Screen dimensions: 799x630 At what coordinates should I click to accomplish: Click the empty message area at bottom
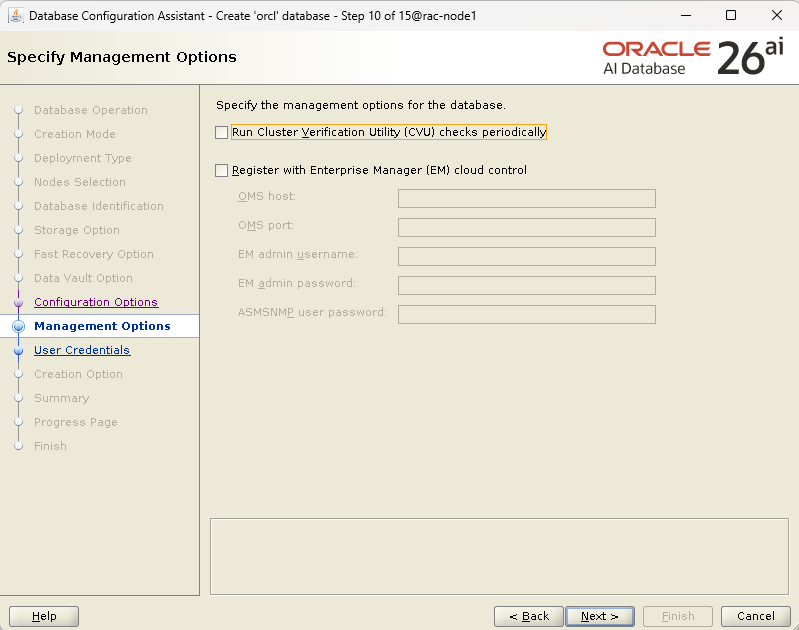[499, 557]
